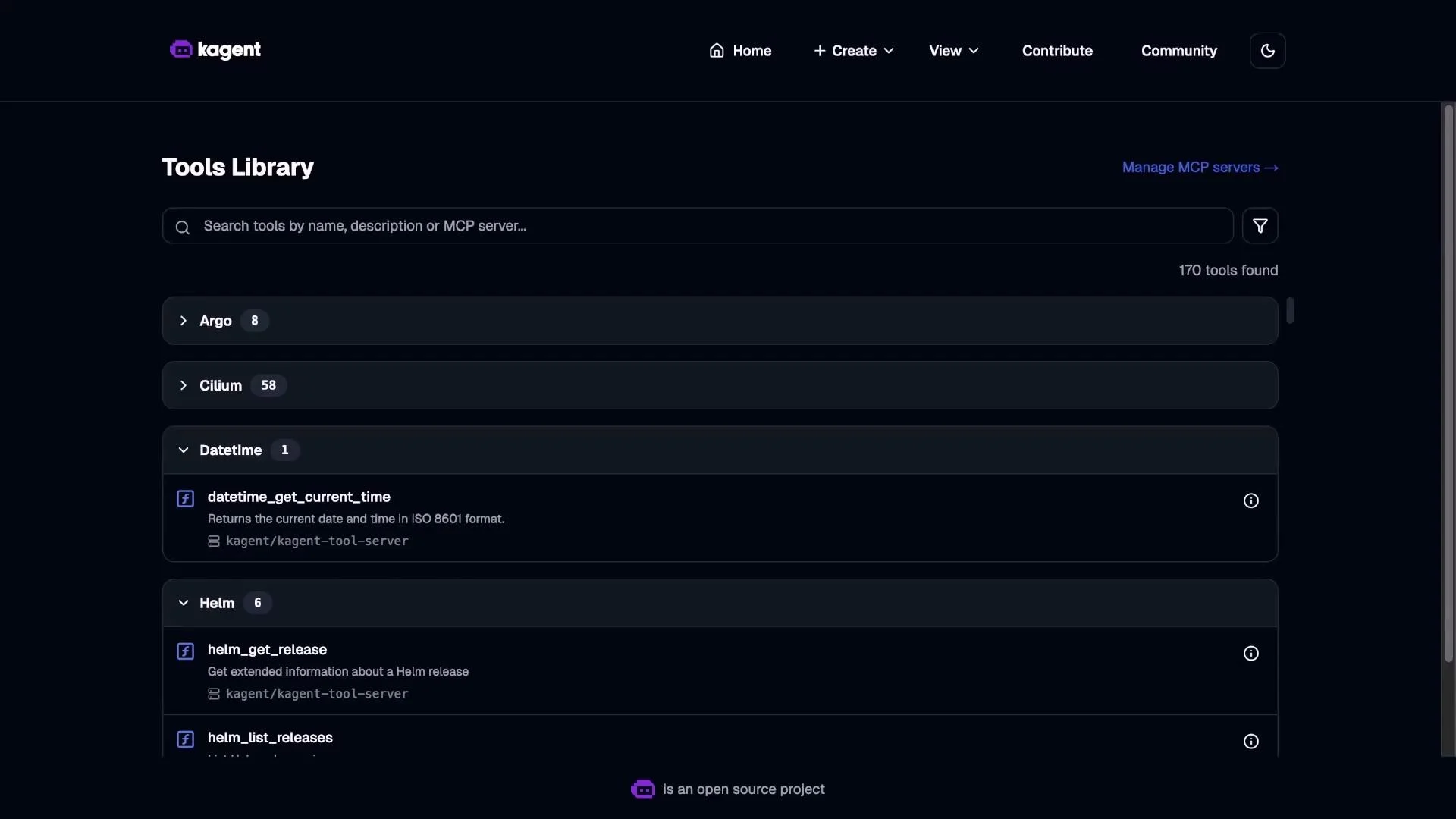Collapse the Datetime tools group

pos(720,450)
